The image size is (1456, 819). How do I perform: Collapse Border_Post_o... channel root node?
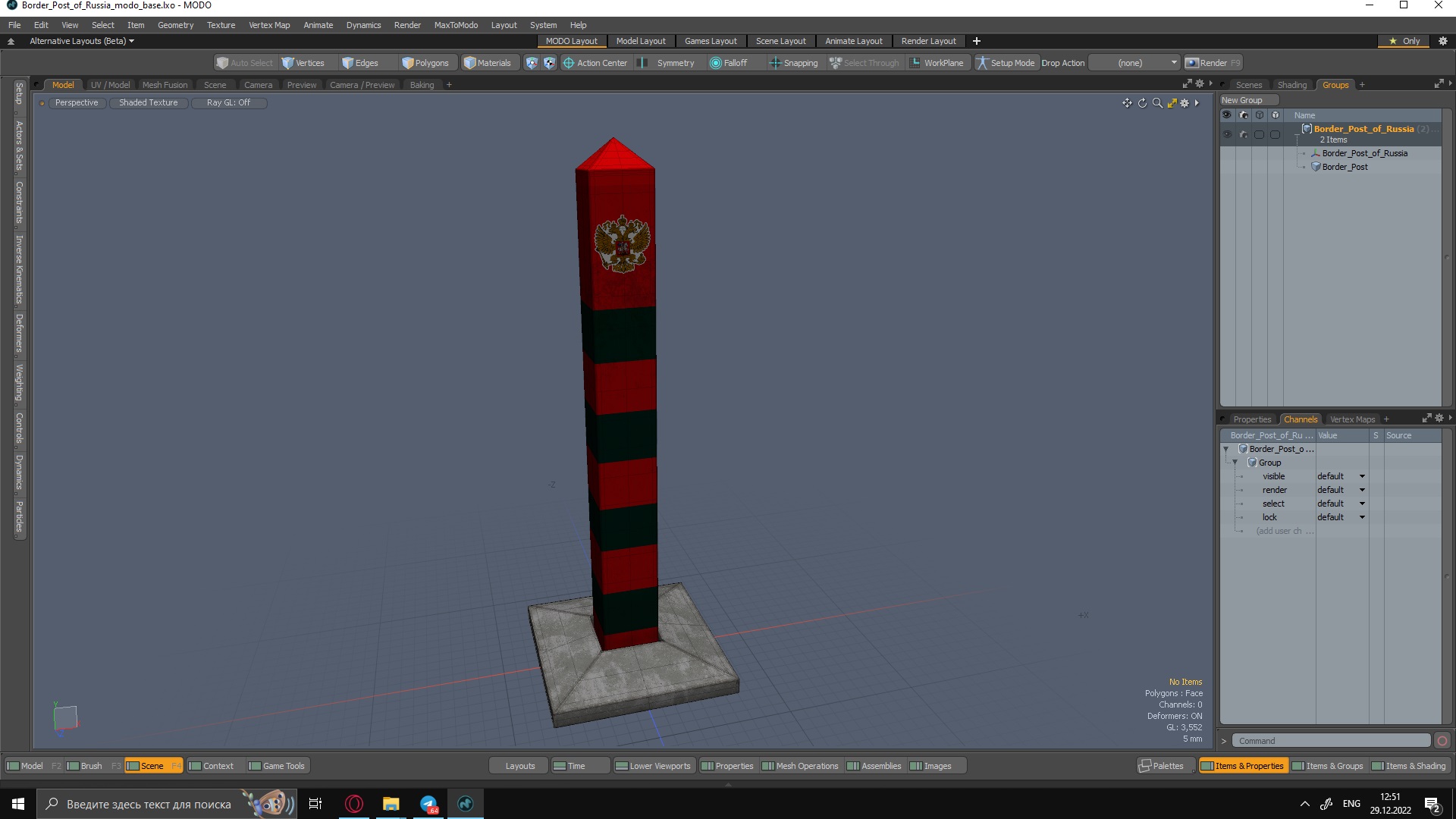coord(1226,449)
